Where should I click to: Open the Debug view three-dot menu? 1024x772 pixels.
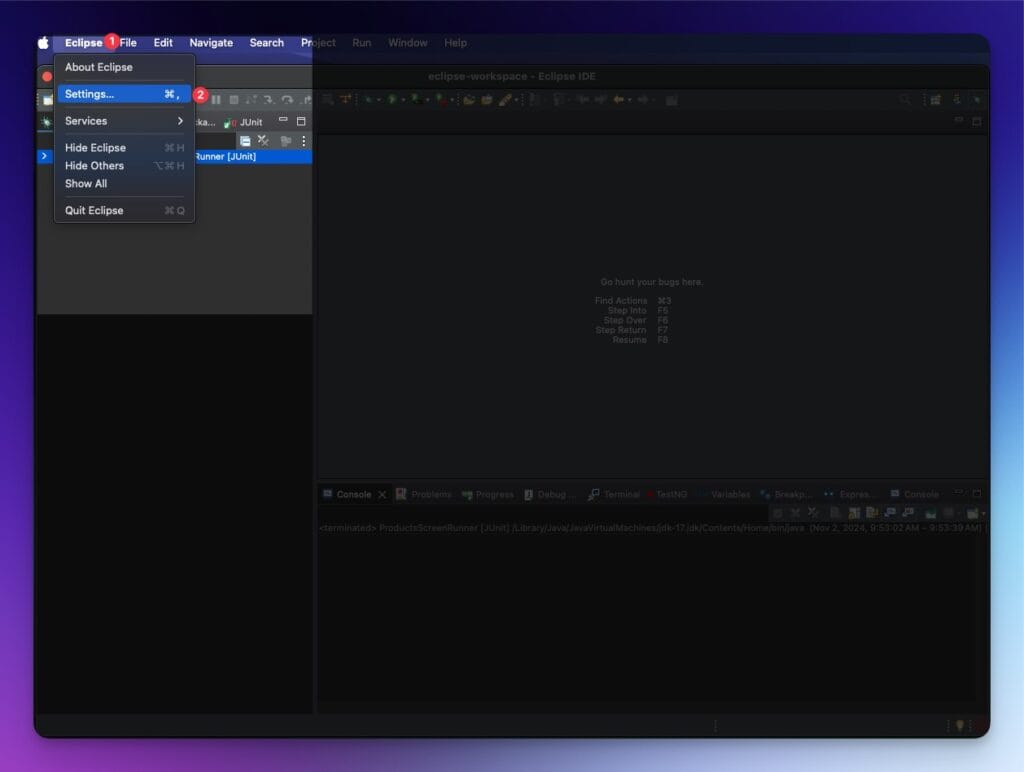coord(304,141)
